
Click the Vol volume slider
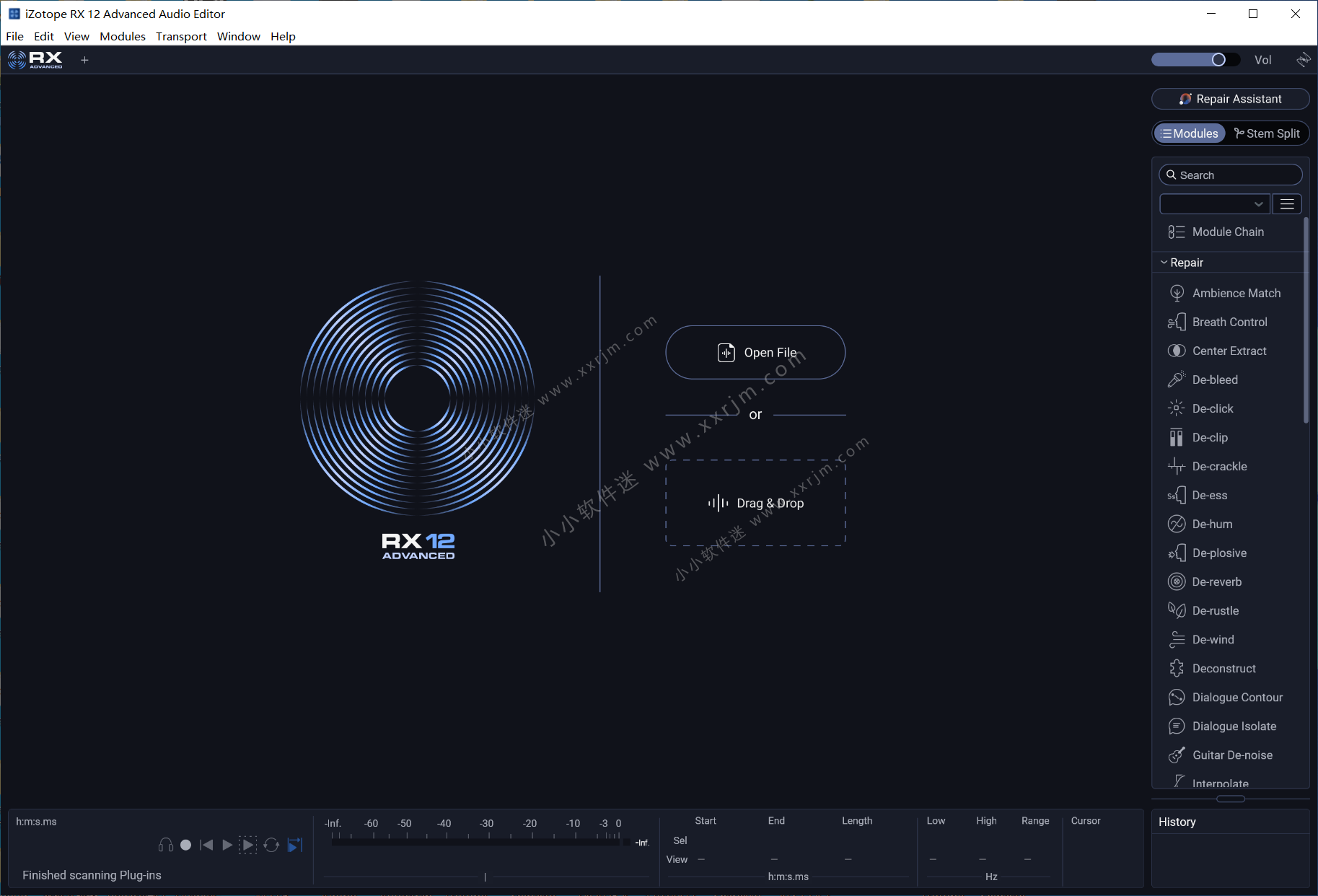[1195, 60]
